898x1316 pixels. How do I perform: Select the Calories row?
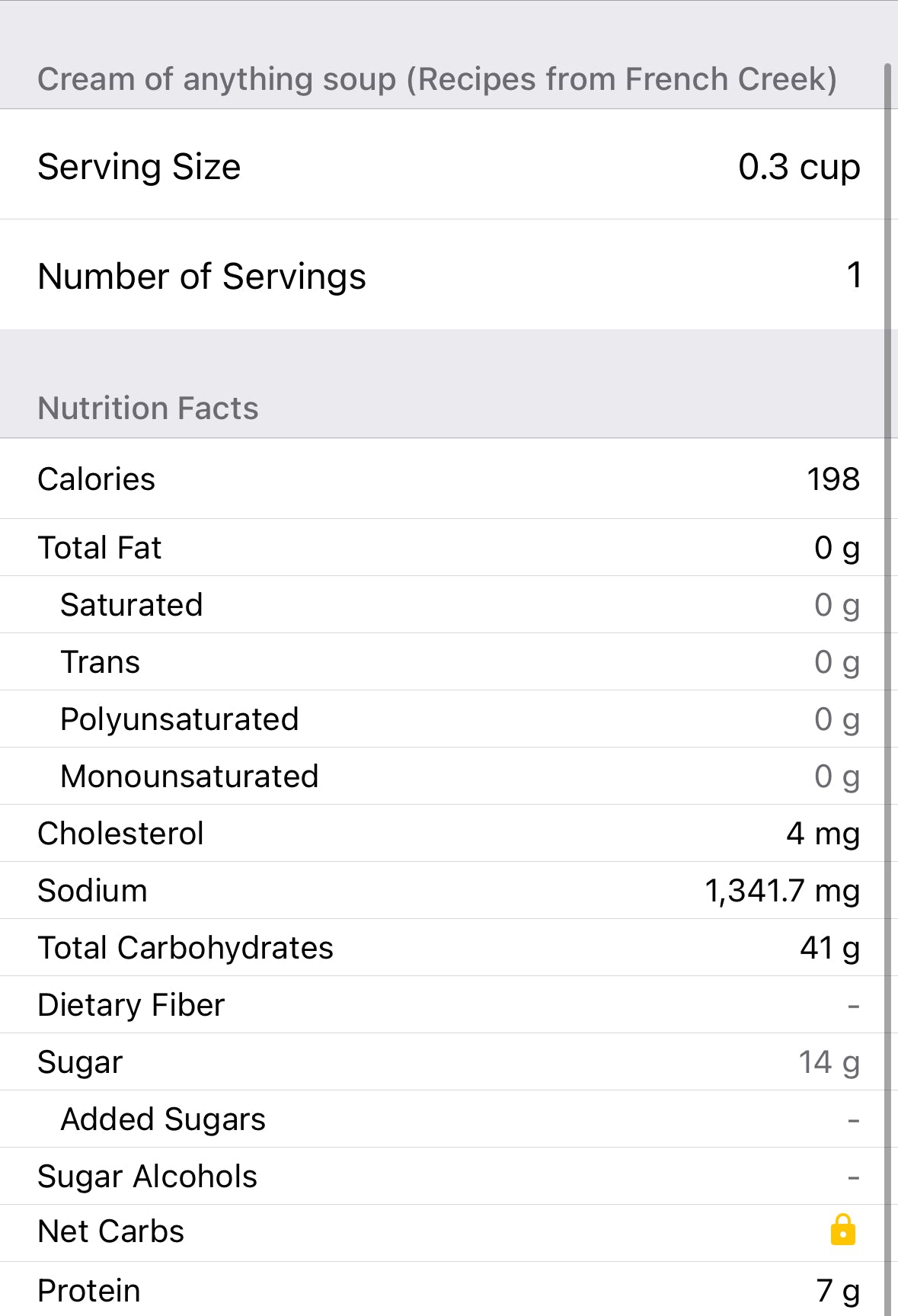click(x=448, y=479)
